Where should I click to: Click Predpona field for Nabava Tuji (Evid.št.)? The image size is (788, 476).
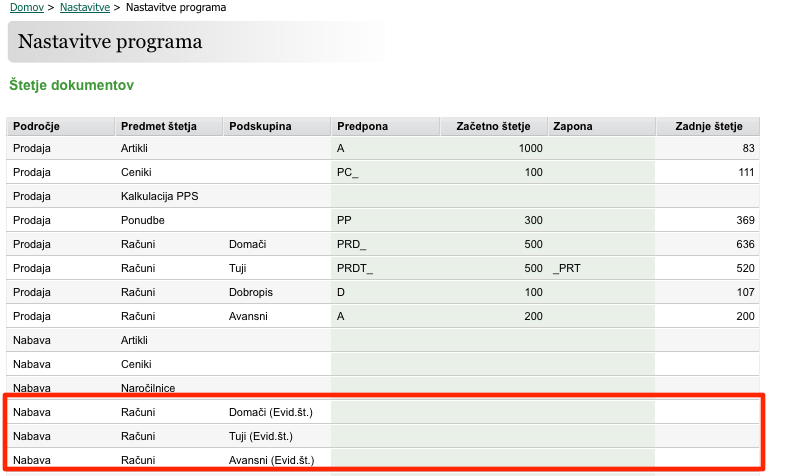tap(385, 436)
